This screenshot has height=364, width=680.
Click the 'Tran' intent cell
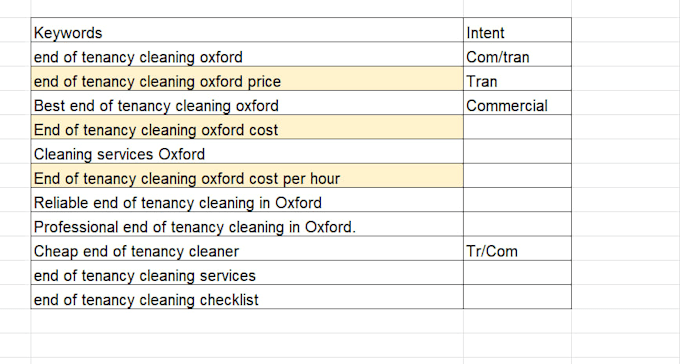pos(517,79)
